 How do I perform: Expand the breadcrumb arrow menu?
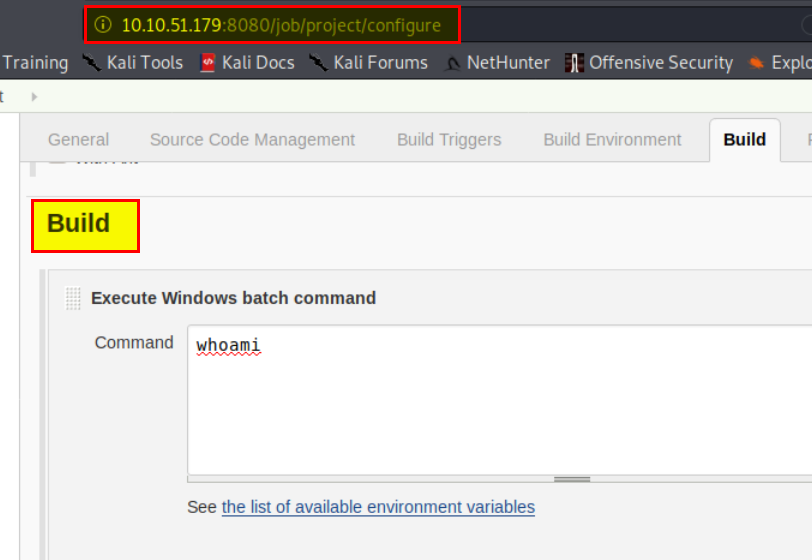(35, 97)
